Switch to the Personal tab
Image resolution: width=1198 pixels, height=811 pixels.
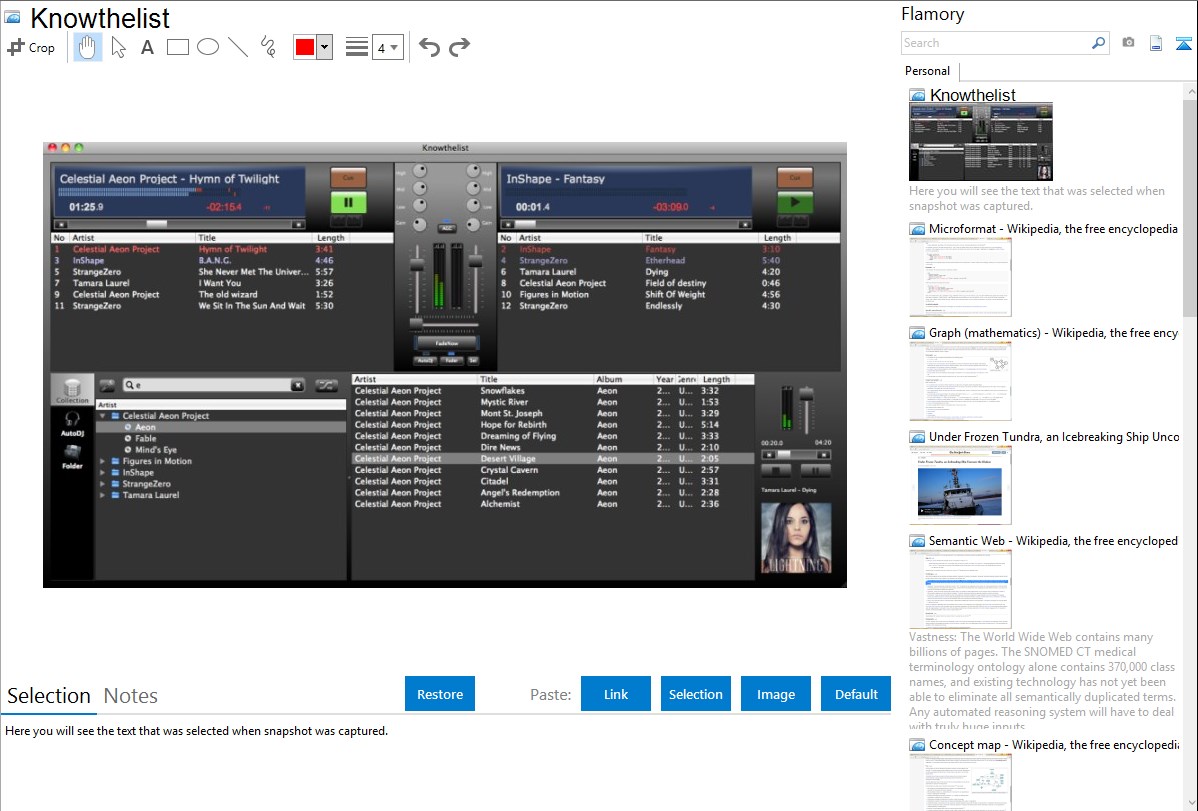pyautogui.click(x=928, y=71)
